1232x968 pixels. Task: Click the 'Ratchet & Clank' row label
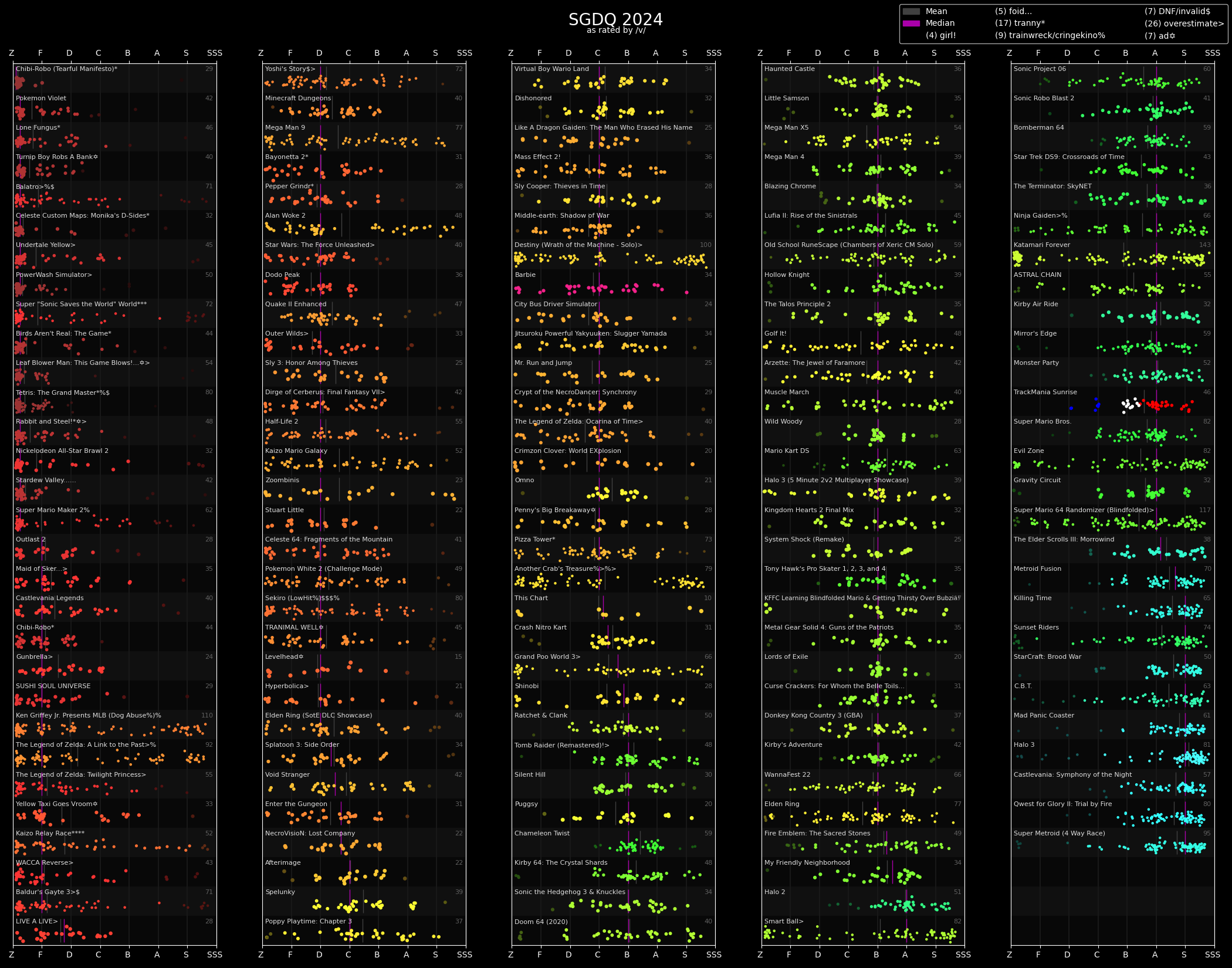[541, 715]
